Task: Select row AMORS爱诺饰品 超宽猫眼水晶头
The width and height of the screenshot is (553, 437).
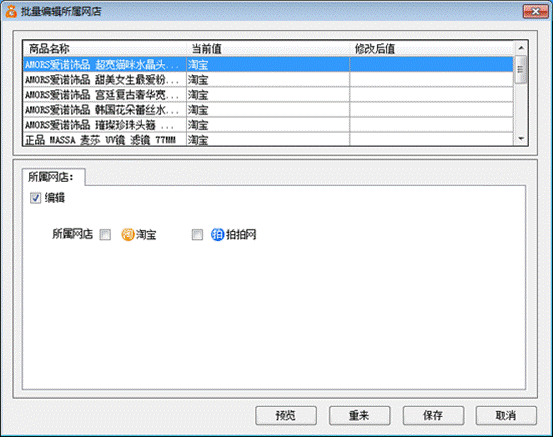Action: (268, 64)
